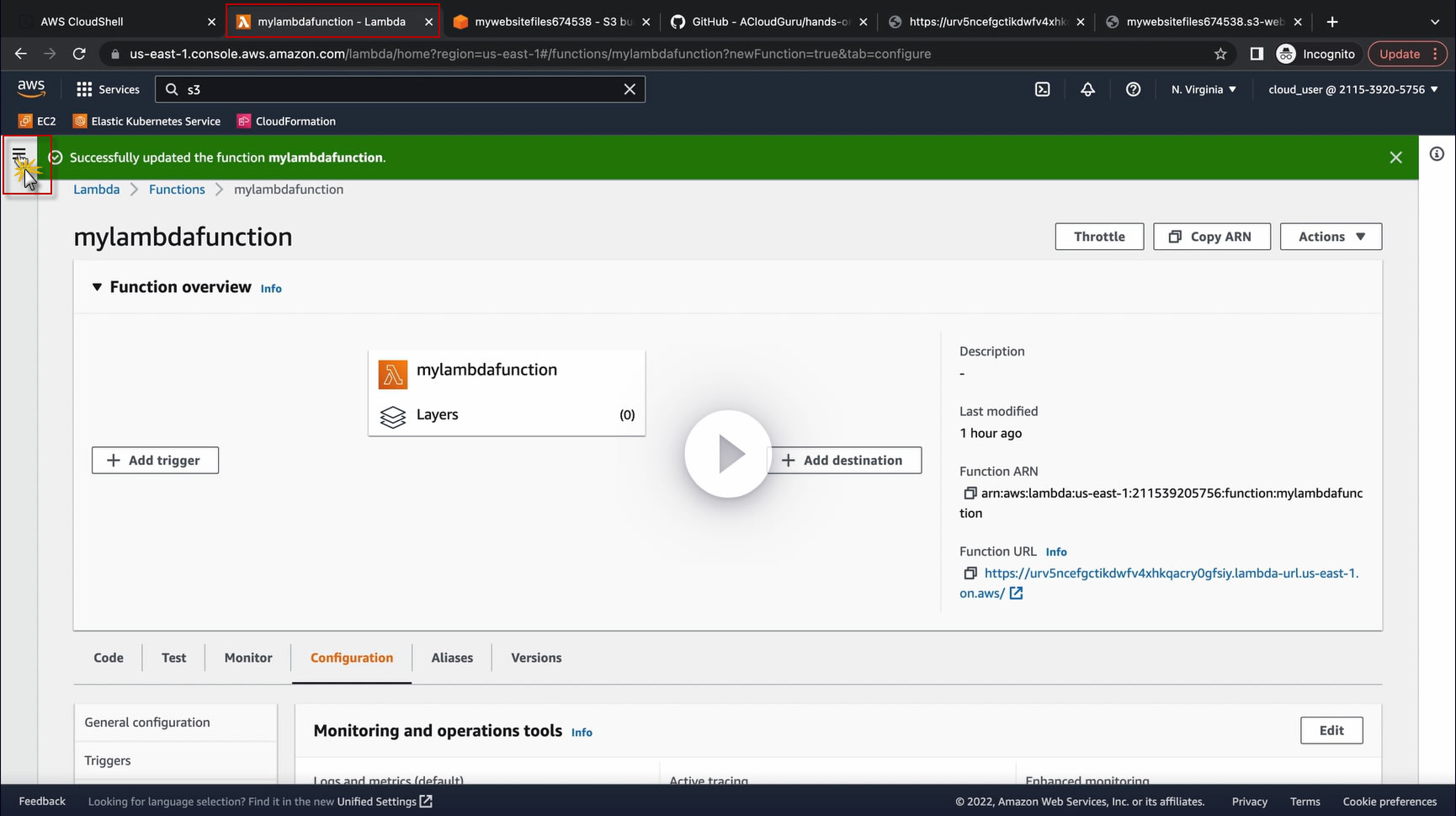Open Cookie preferences in footer

pos(1390,802)
